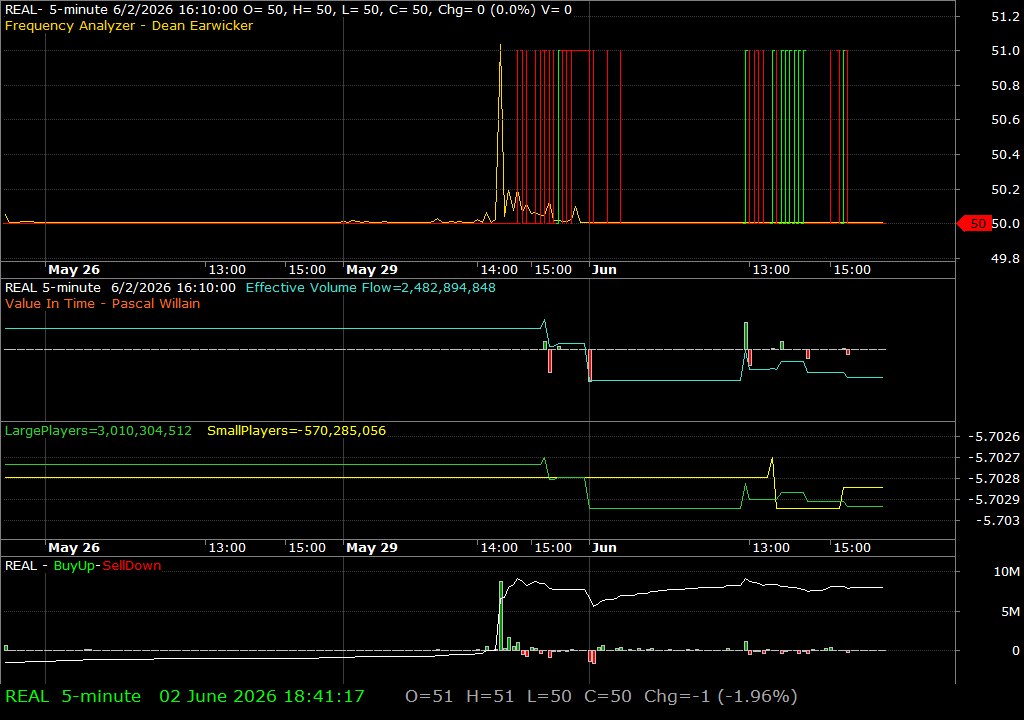Click the green 'BuyUp' legend label
The image size is (1024, 720).
(74, 566)
